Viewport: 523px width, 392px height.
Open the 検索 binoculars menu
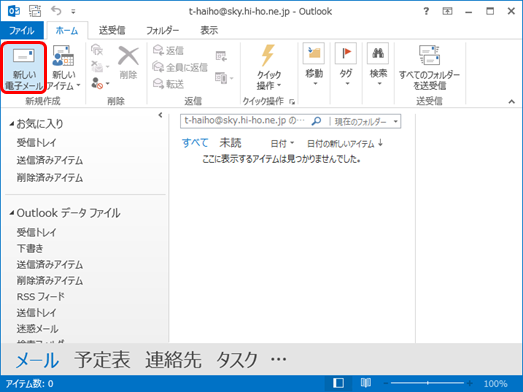coord(378,65)
